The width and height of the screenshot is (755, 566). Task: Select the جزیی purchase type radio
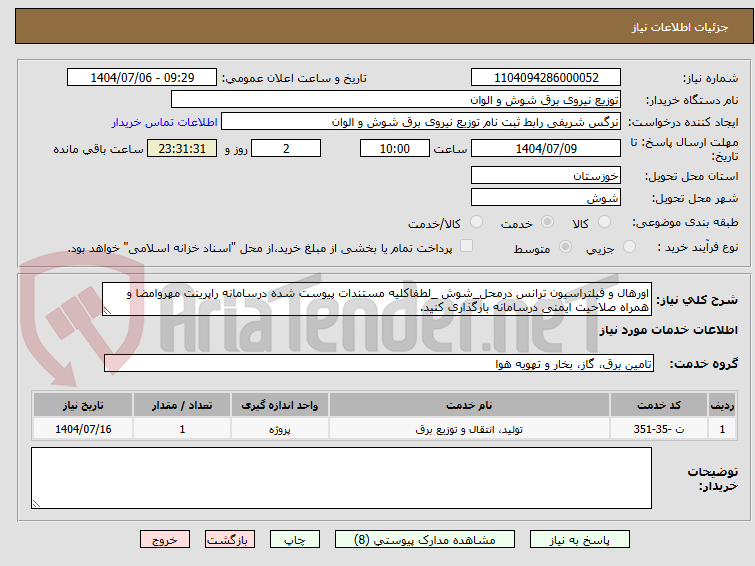(629, 247)
